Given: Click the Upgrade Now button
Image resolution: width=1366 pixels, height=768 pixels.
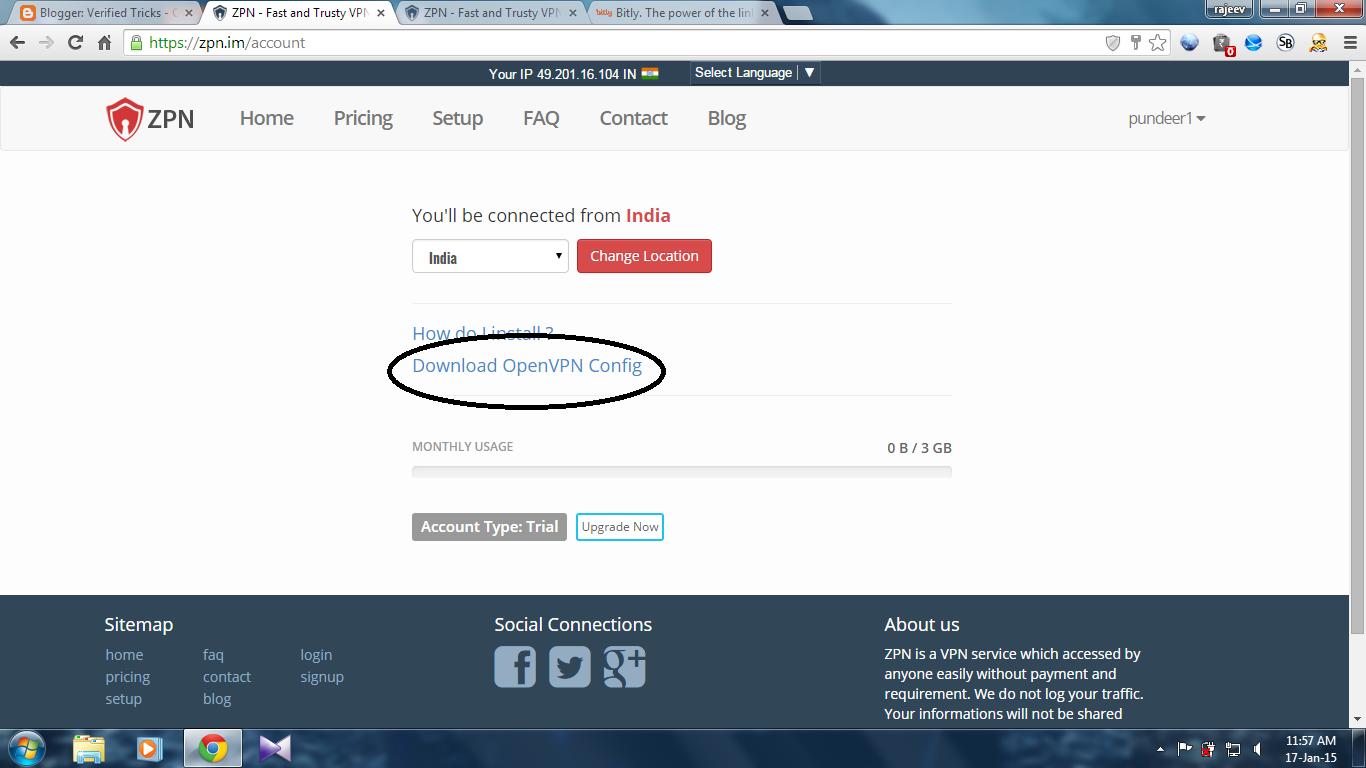Looking at the screenshot, I should [620, 527].
